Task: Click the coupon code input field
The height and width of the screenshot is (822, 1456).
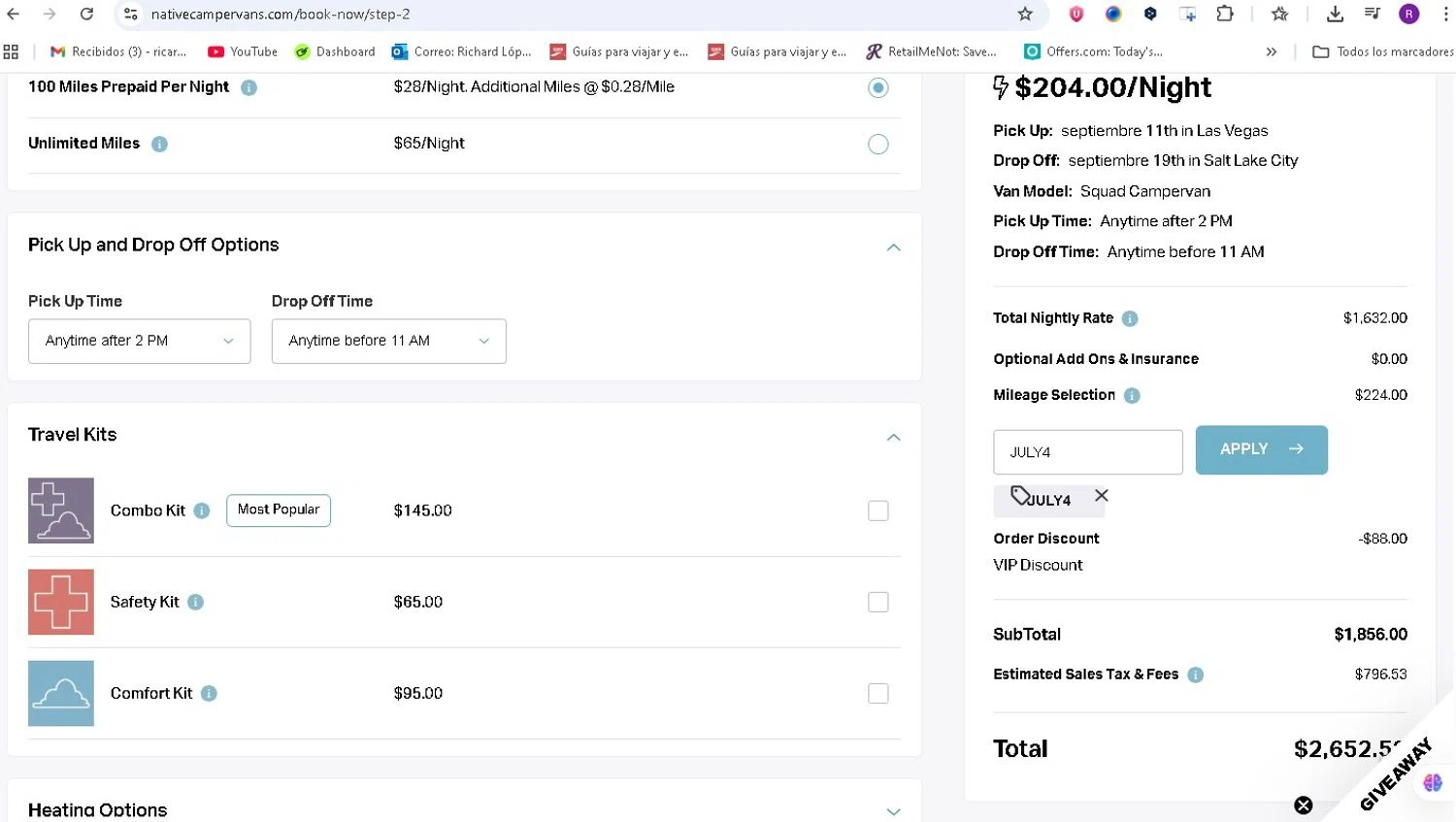Action: pyautogui.click(x=1088, y=452)
